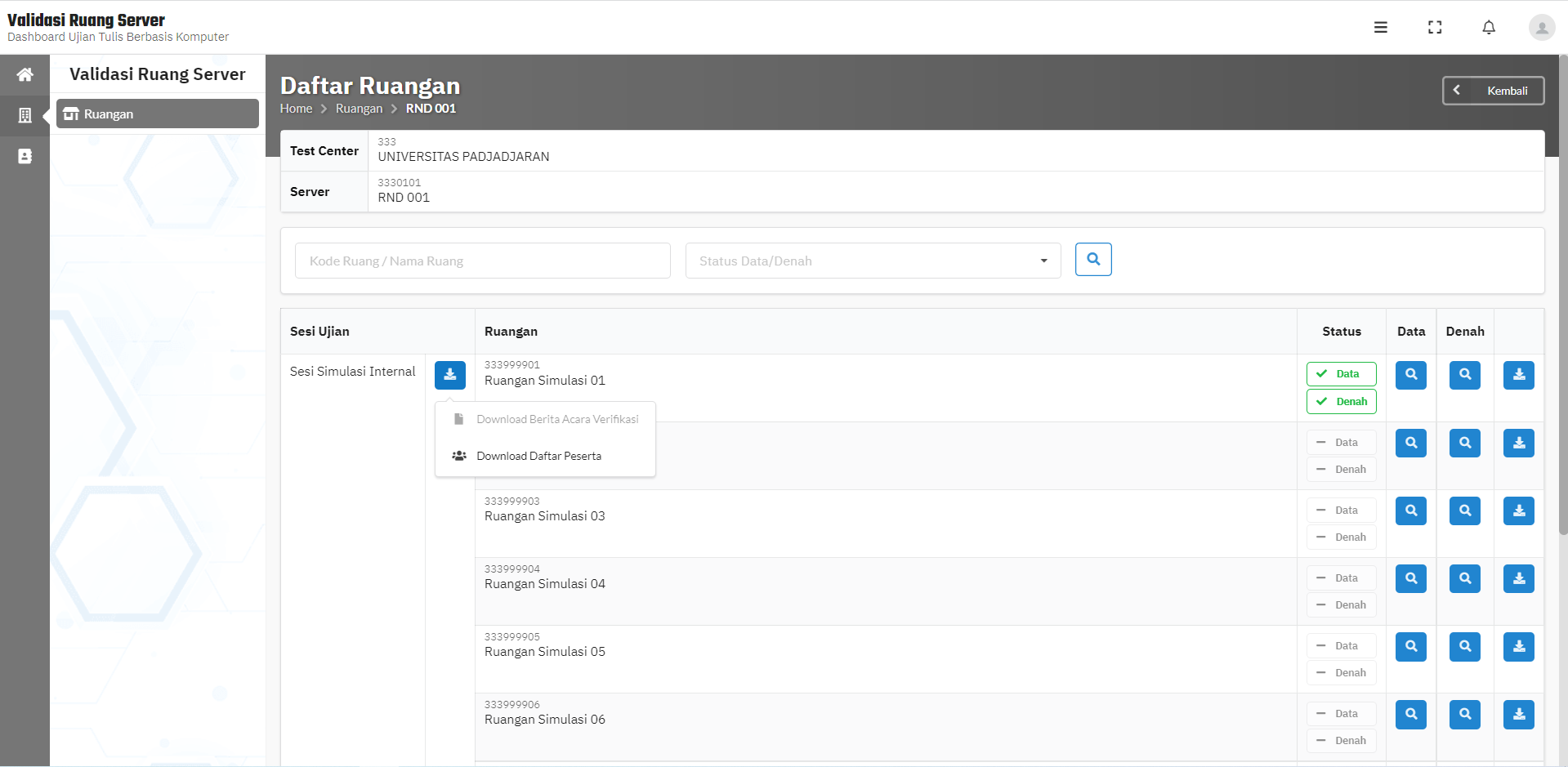View Denah for Ruangan Simulasi 01
The width and height of the screenshot is (1568, 767).
pos(1464,375)
